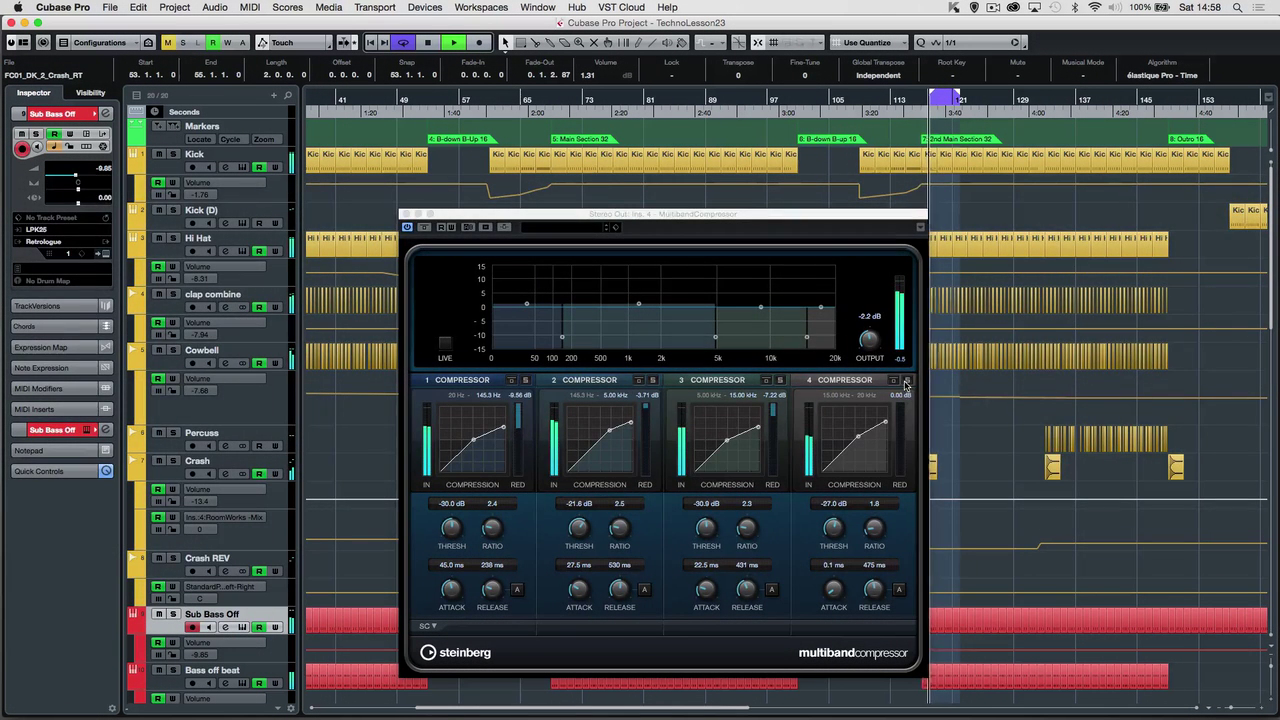Click Locate on the Markers track
Viewport: 1280px width, 720px height.
pos(199,139)
